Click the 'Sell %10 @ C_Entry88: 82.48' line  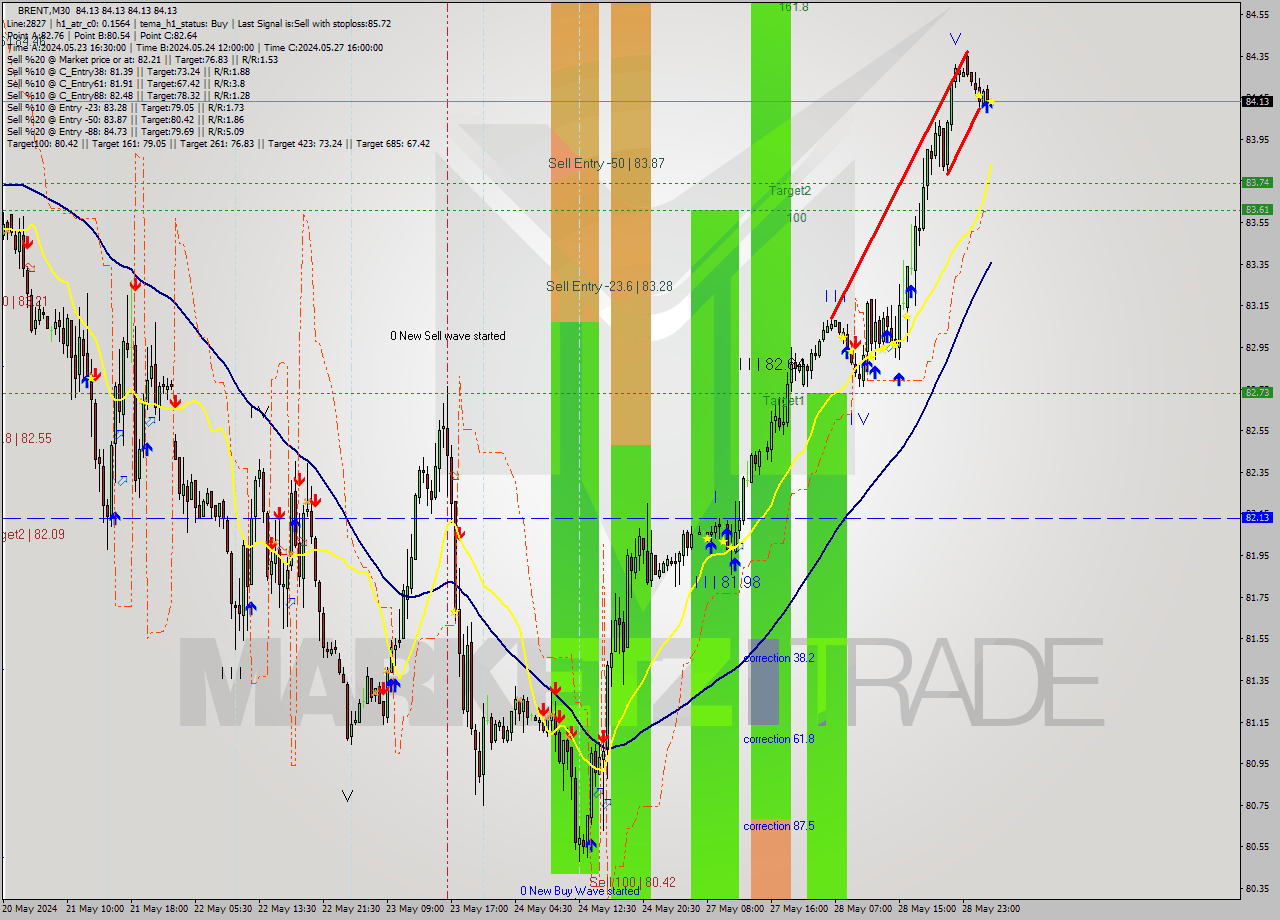click(x=128, y=95)
